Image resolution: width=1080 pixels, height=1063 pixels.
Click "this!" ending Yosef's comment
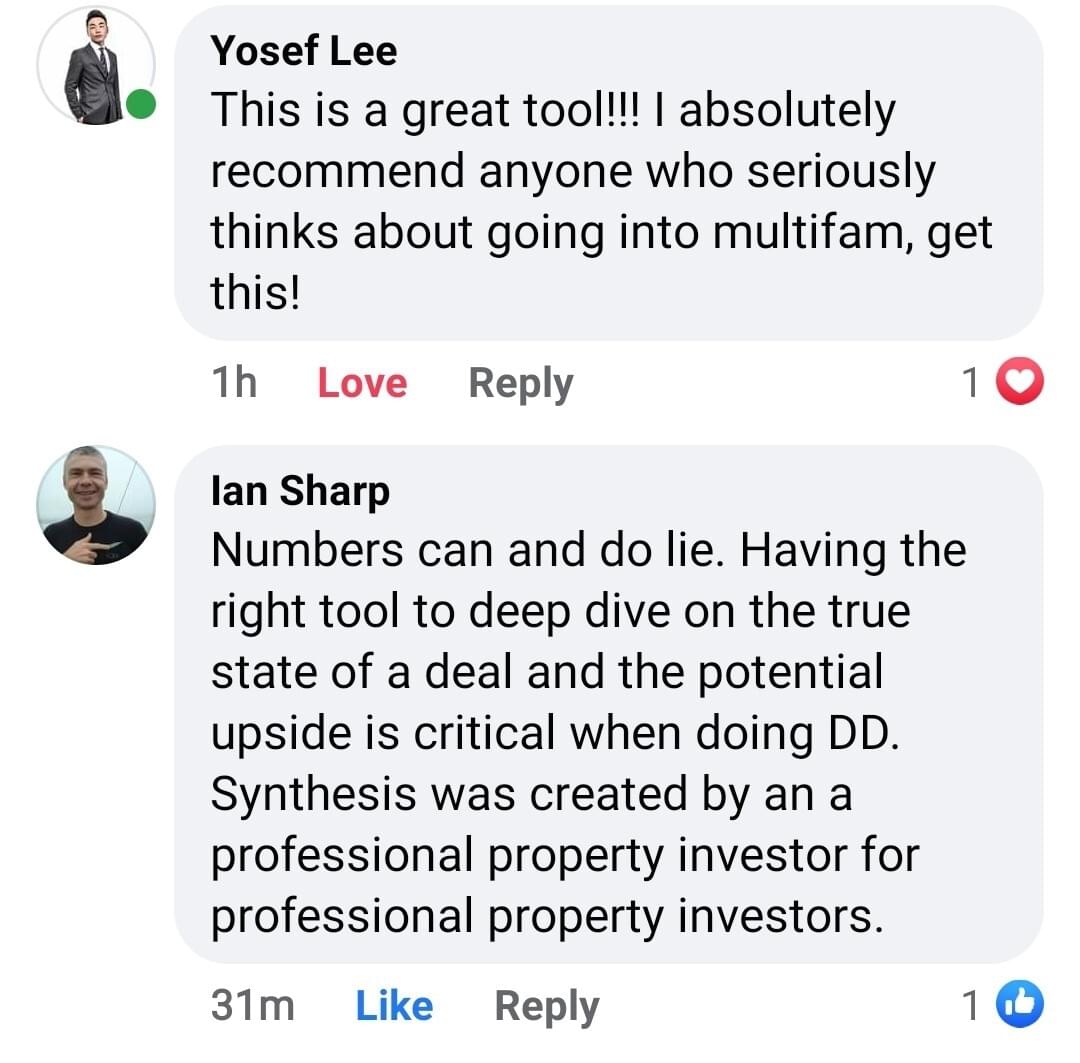point(256,292)
